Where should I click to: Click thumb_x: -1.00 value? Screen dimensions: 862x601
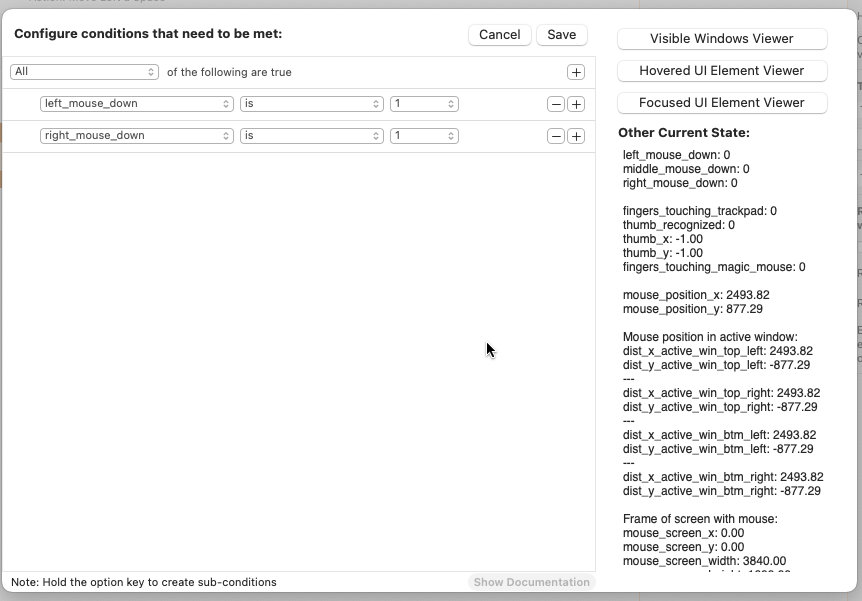662,239
